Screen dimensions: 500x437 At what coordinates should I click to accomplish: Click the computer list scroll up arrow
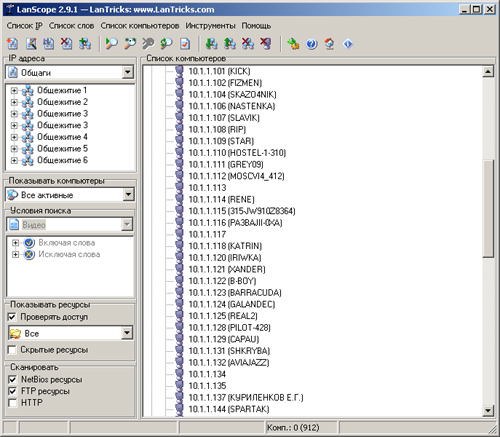tap(488, 71)
